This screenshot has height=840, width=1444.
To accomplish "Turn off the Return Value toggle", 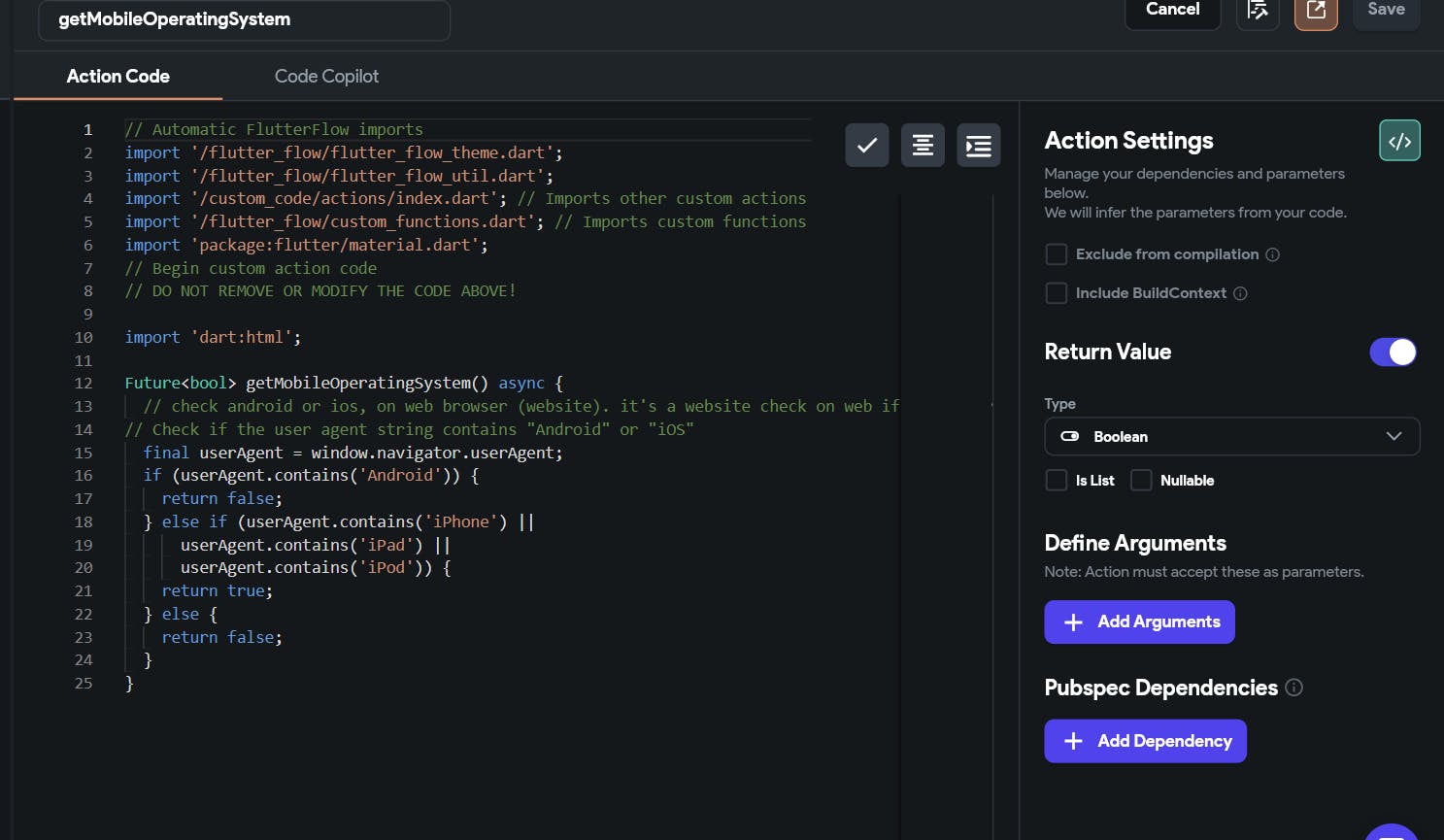I will pyautogui.click(x=1393, y=353).
